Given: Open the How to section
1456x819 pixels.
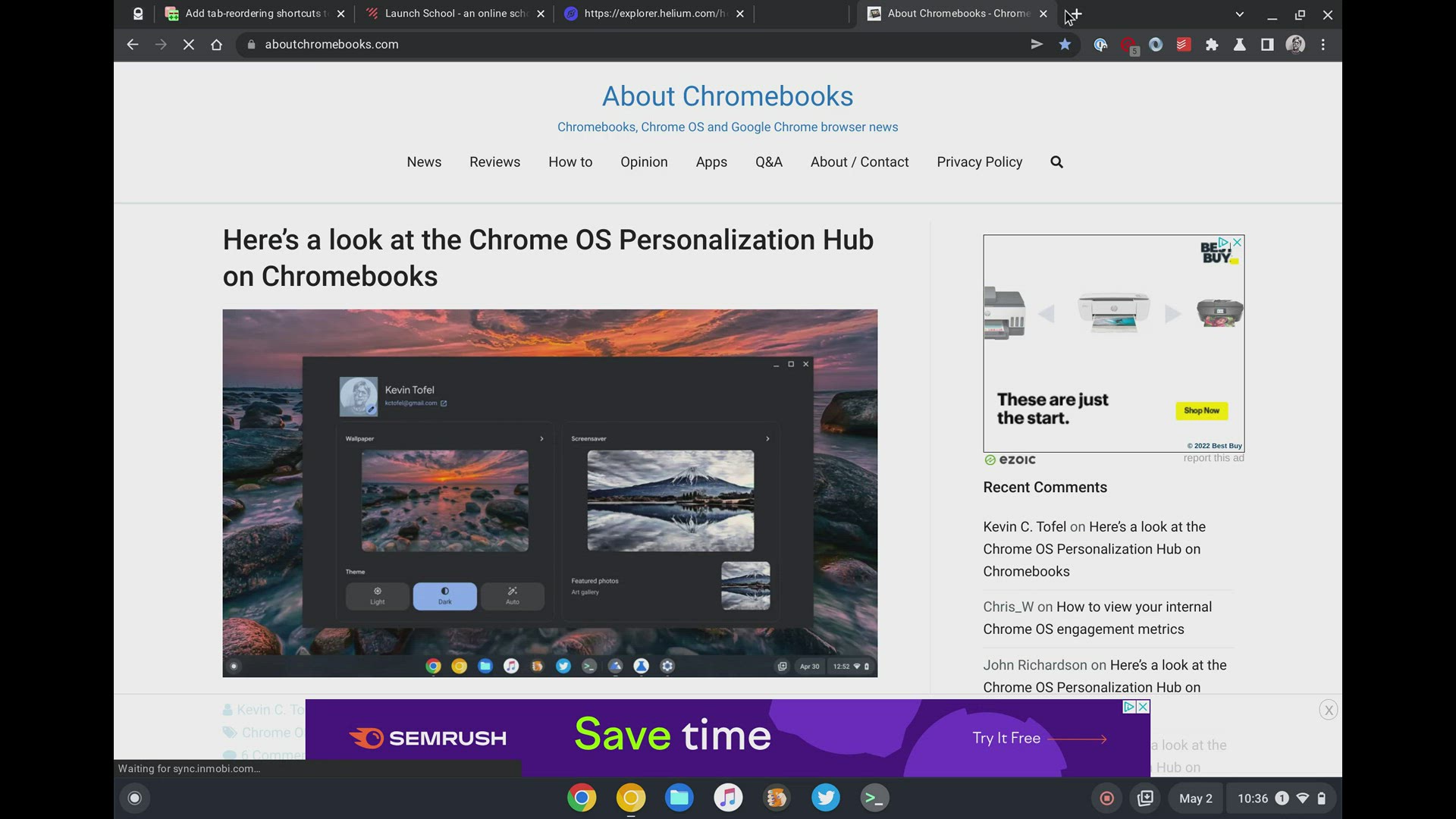Looking at the screenshot, I should (x=570, y=162).
